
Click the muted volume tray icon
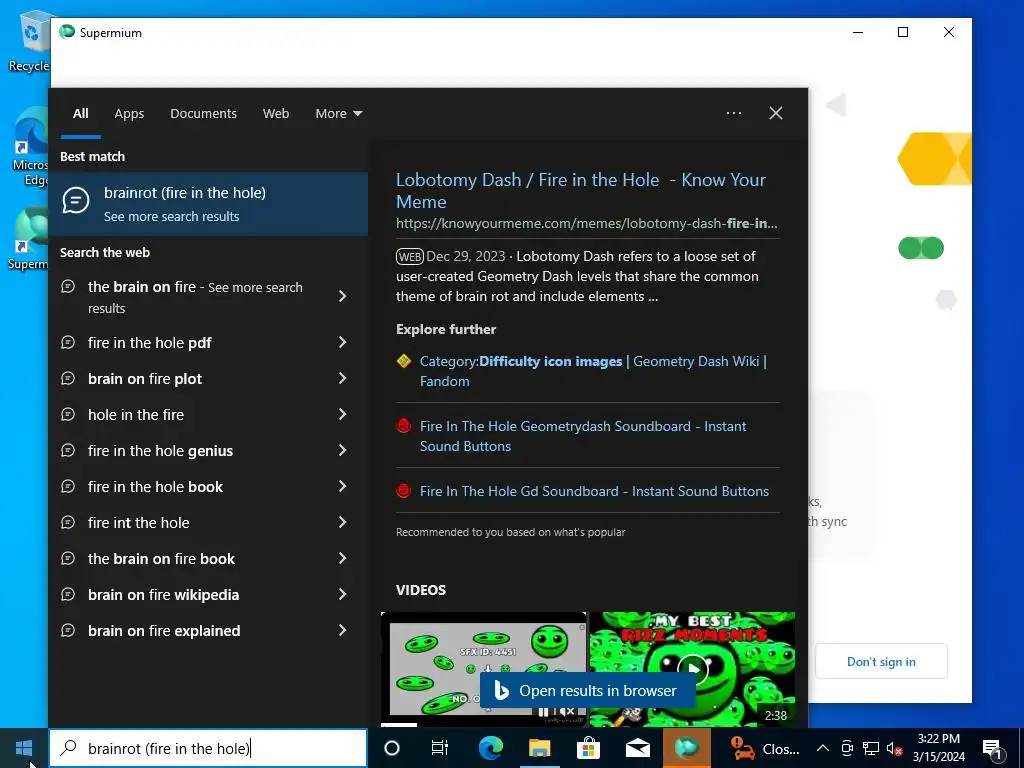[895, 748]
